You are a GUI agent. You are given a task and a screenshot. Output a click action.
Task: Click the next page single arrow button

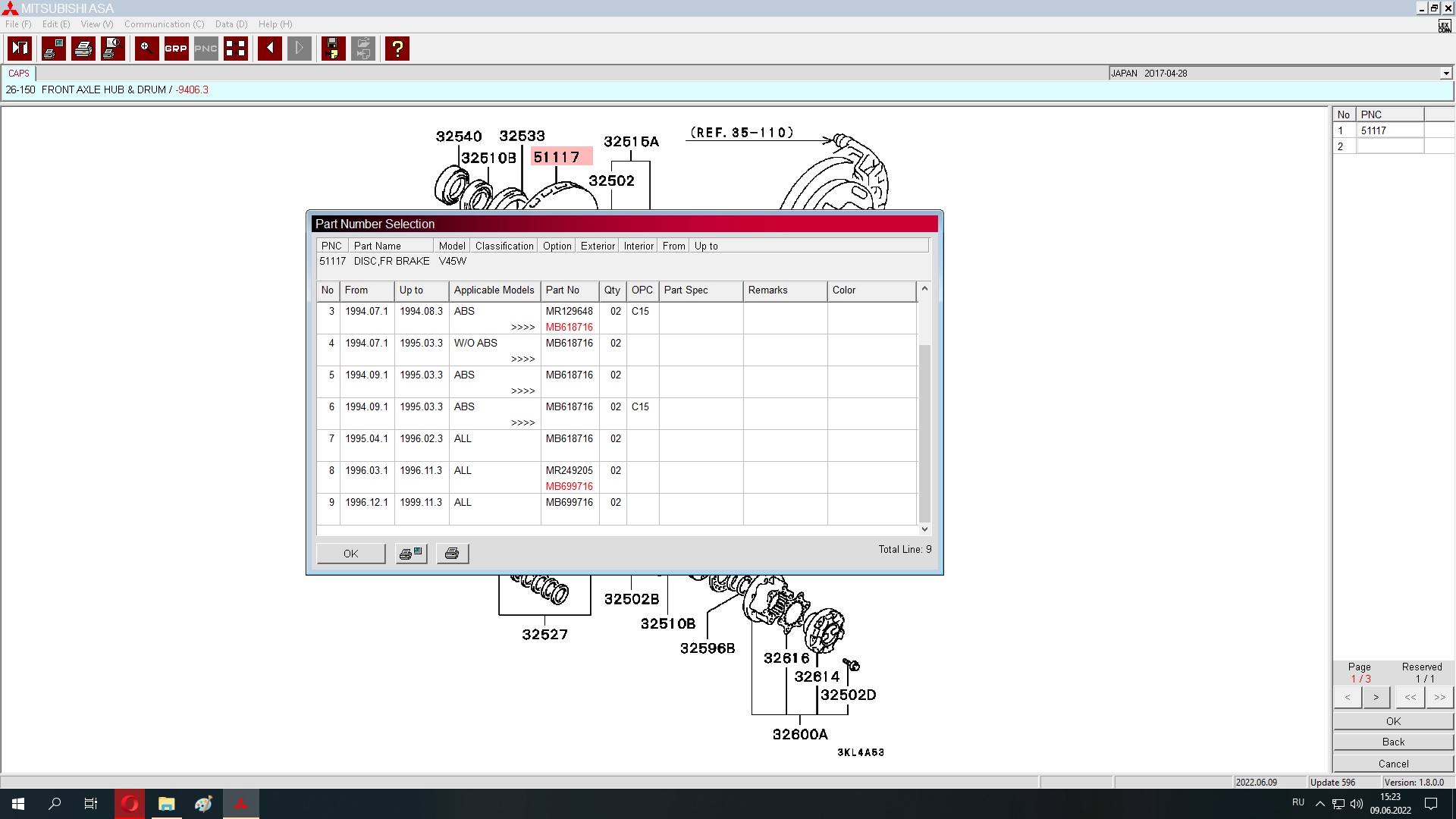coord(1376,697)
